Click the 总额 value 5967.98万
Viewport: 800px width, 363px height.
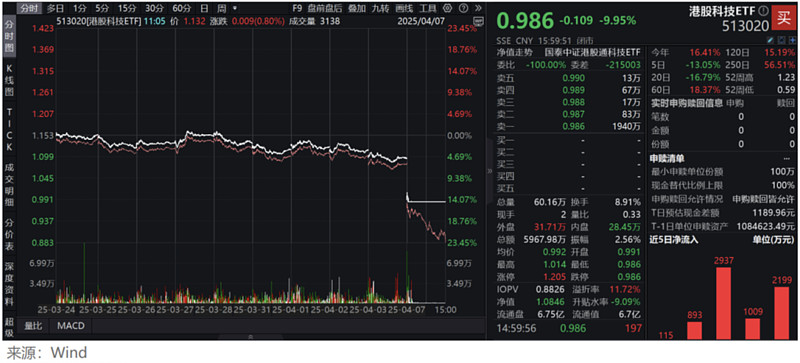[546, 239]
